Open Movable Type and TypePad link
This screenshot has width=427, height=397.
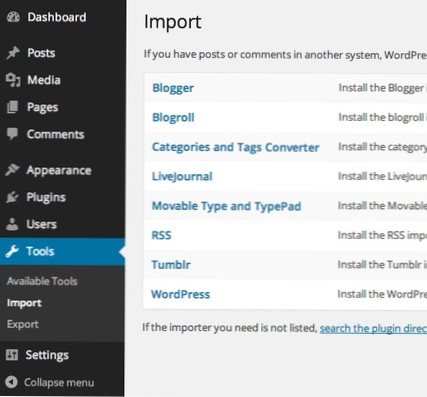tap(226, 206)
